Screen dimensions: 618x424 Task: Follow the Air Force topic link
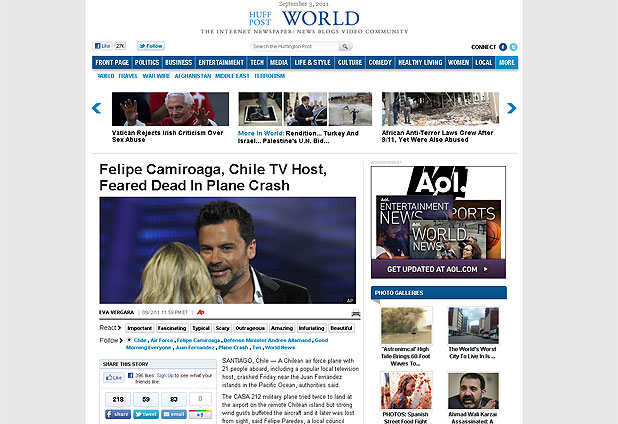[x=162, y=340]
